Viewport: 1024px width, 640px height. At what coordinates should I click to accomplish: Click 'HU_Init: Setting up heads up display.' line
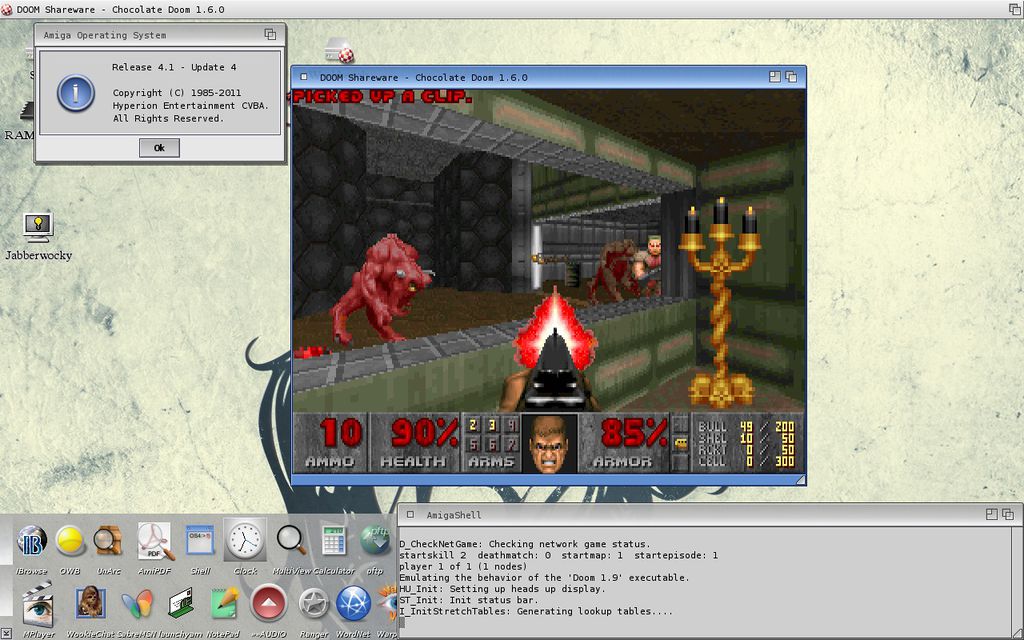502,589
